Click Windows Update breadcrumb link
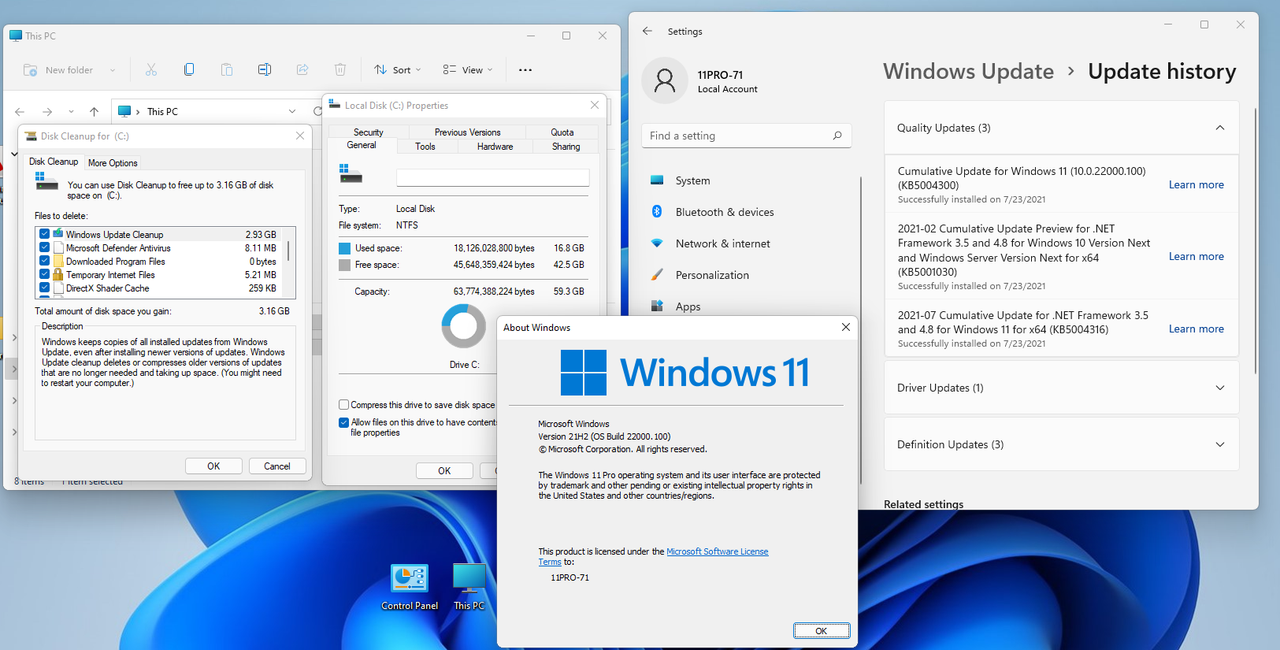 point(968,72)
